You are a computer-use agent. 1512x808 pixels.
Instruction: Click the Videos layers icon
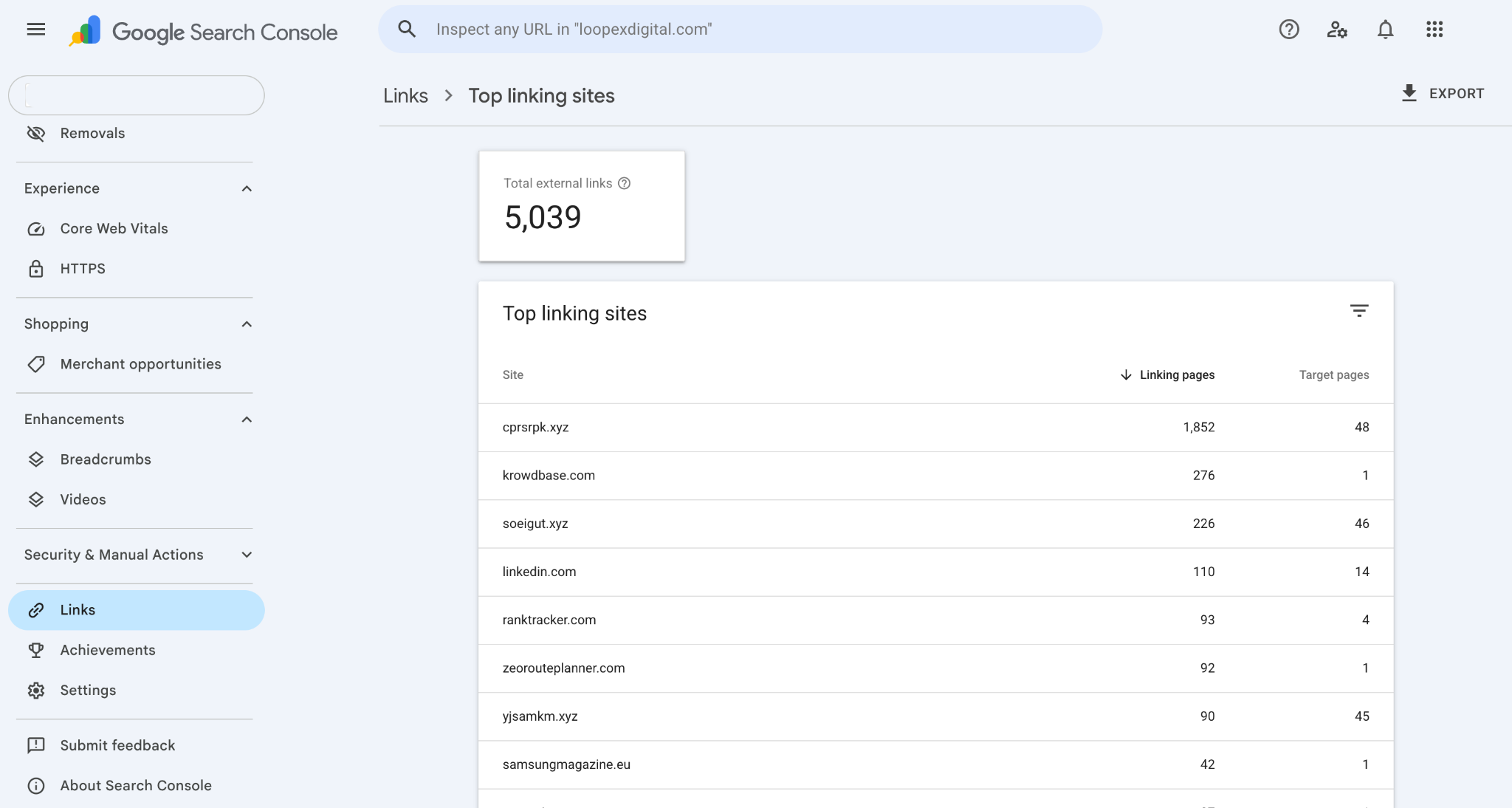click(x=36, y=500)
